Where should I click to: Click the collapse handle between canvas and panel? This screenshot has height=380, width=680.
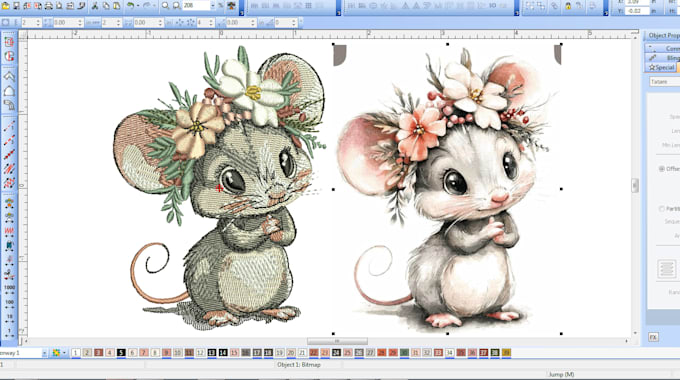pyautogui.click(x=635, y=185)
